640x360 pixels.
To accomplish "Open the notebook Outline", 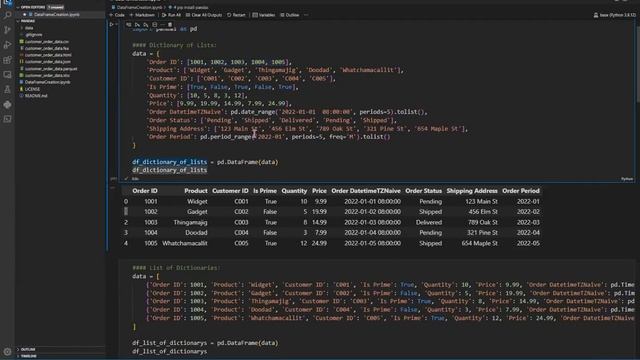I will (289, 15).
